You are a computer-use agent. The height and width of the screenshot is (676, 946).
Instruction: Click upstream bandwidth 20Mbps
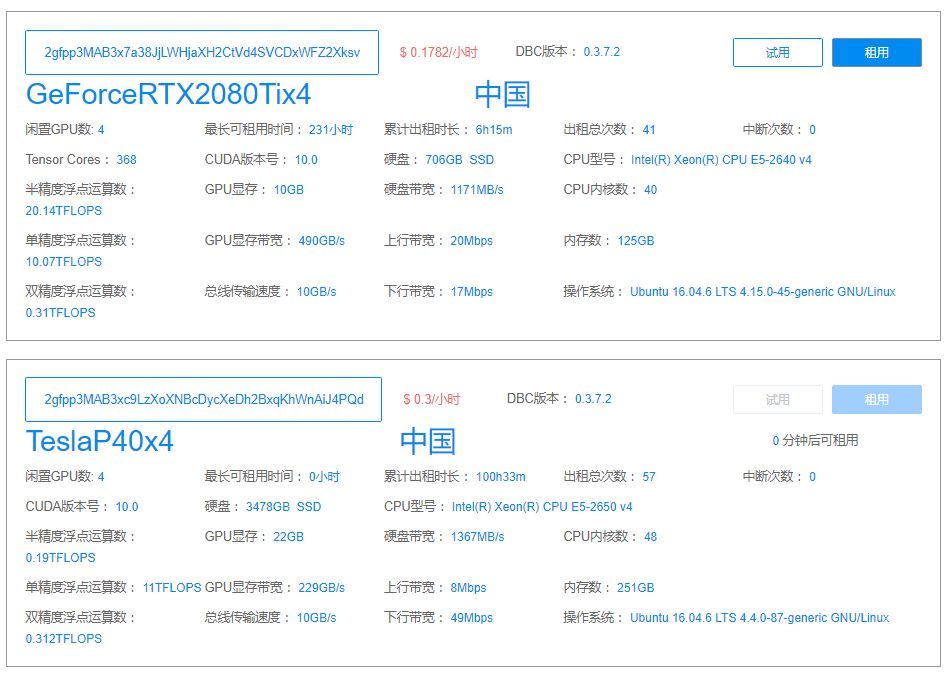(471, 241)
